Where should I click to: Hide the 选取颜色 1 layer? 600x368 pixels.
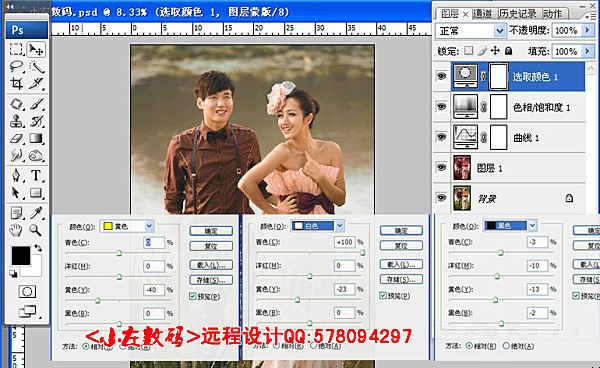point(441,76)
